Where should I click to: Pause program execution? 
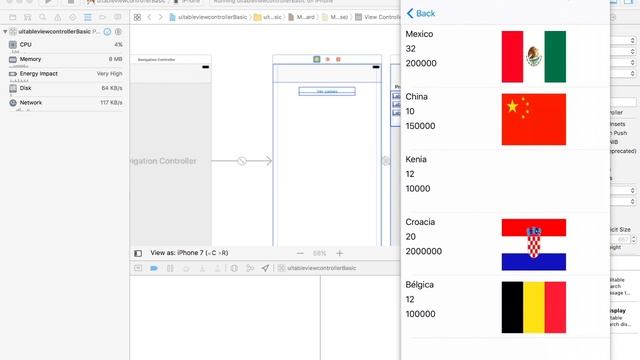[170, 268]
